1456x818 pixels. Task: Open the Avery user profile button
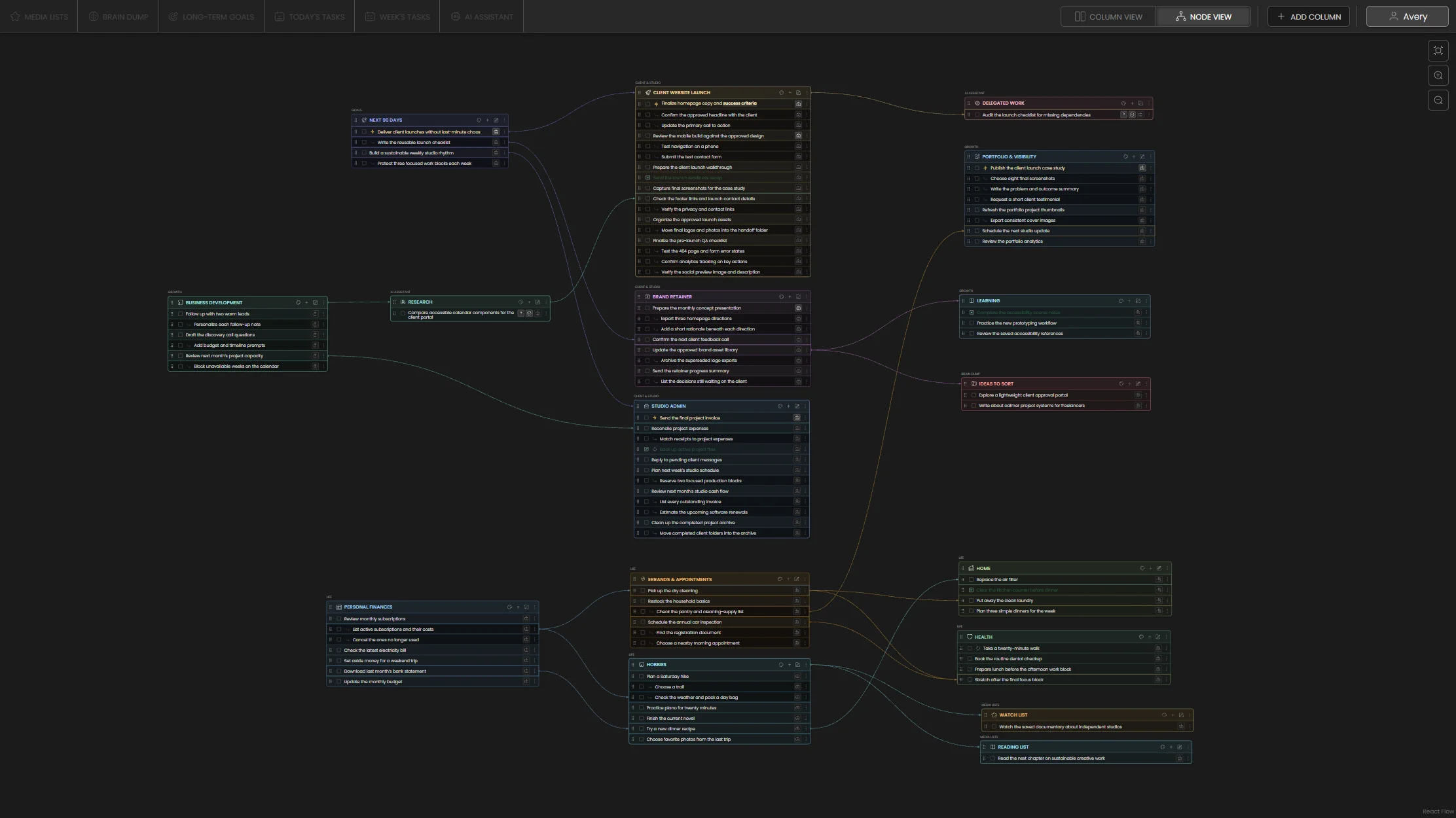1408,16
